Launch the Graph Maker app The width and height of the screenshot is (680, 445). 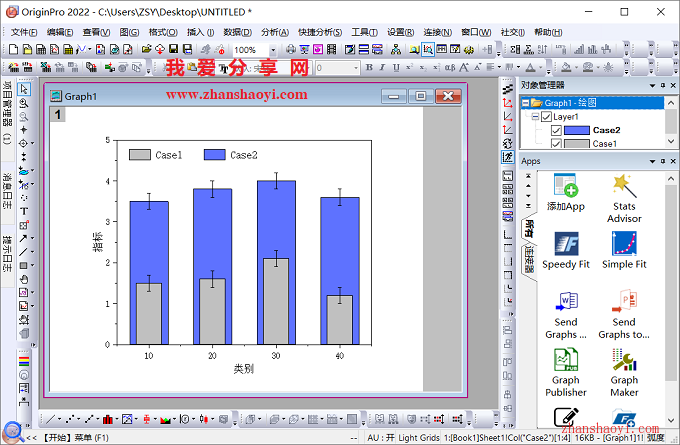pos(624,373)
